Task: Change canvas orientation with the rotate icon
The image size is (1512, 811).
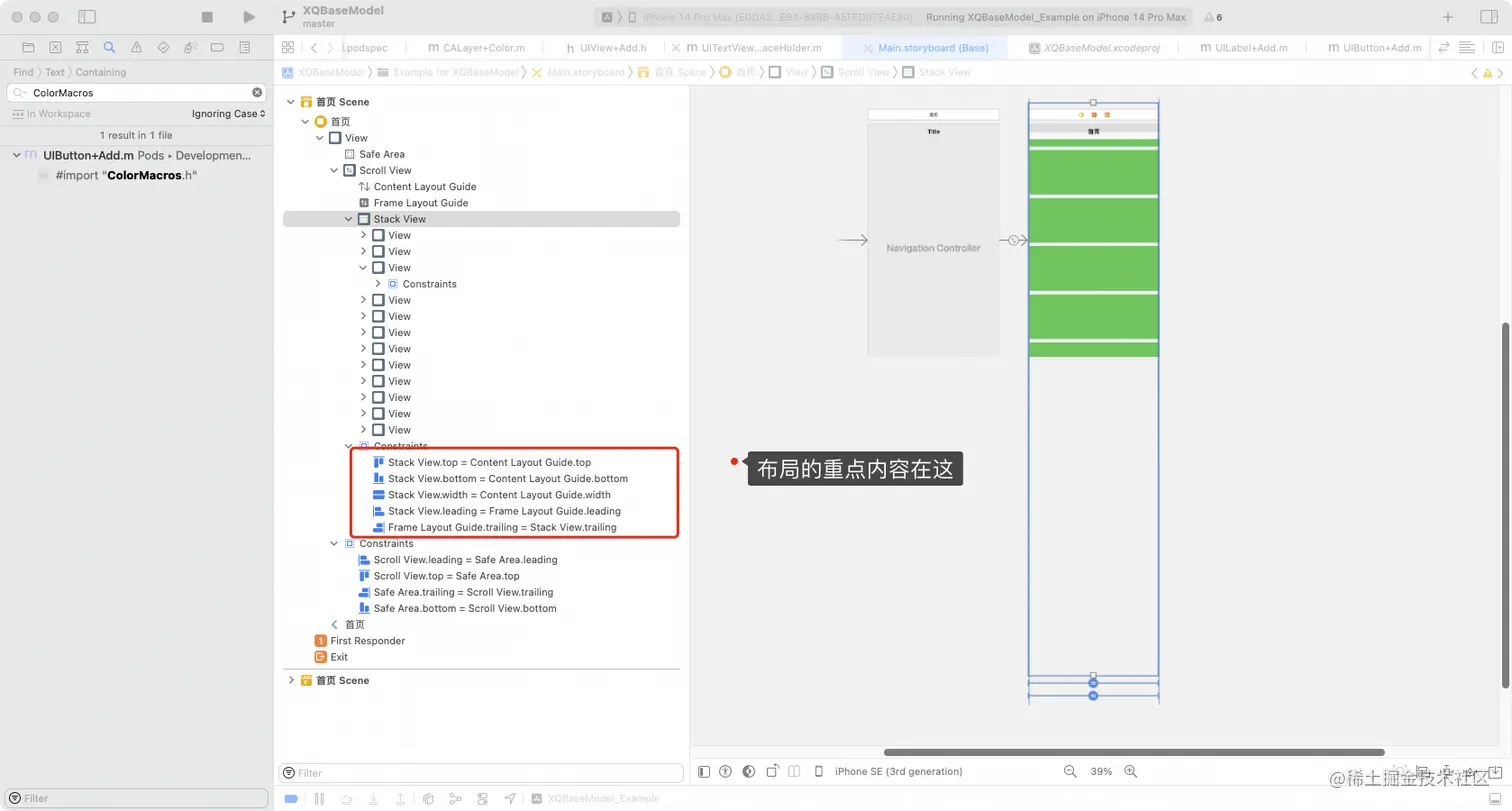Action: click(773, 771)
